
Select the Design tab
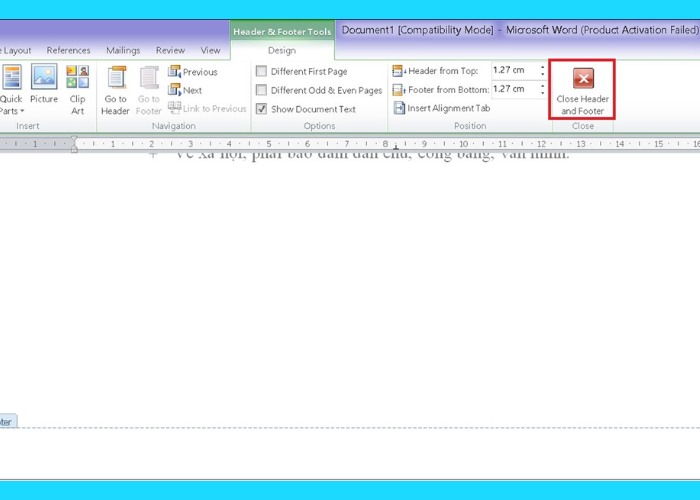coord(282,50)
